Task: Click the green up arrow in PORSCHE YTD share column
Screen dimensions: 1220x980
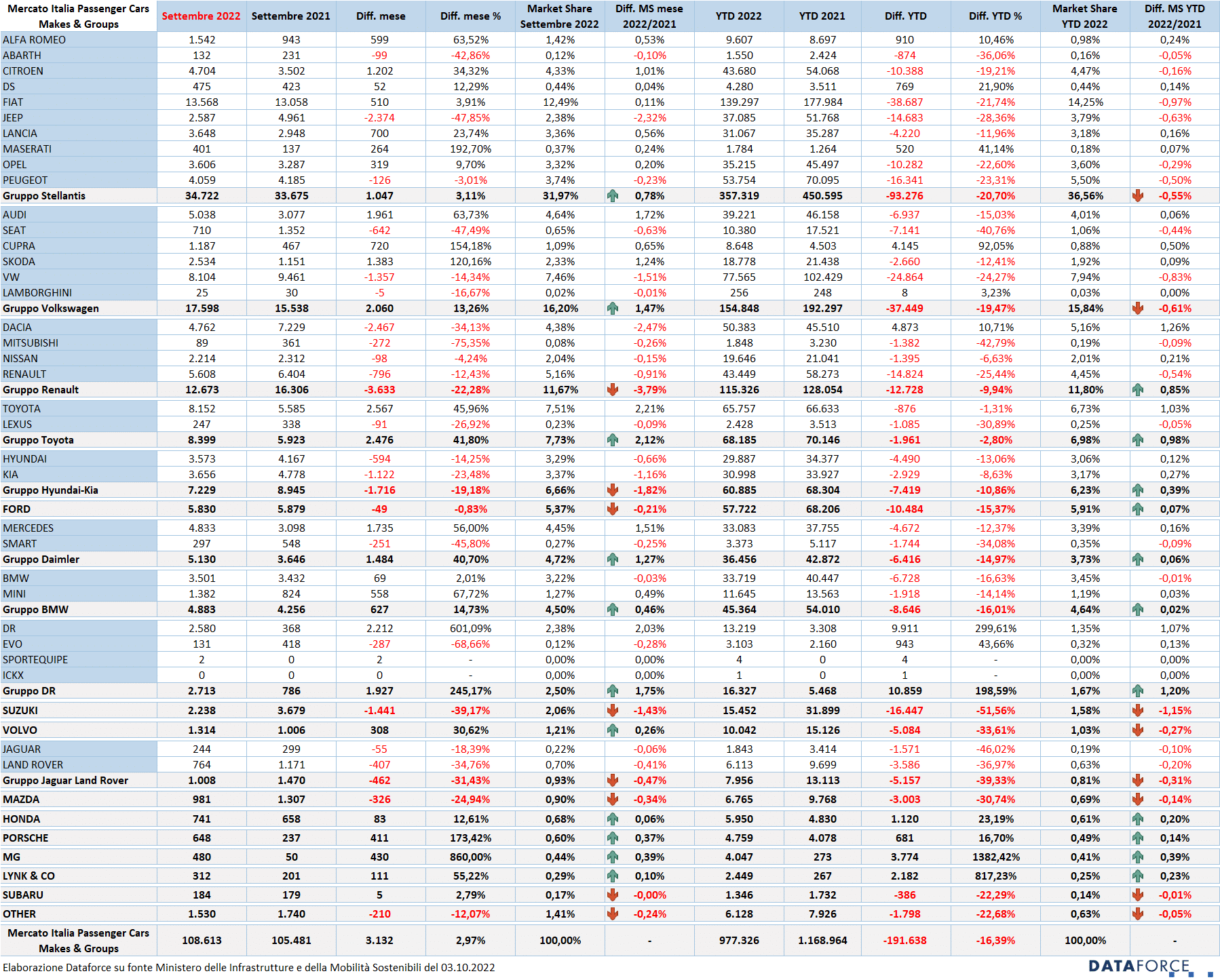Action: 1138,838
